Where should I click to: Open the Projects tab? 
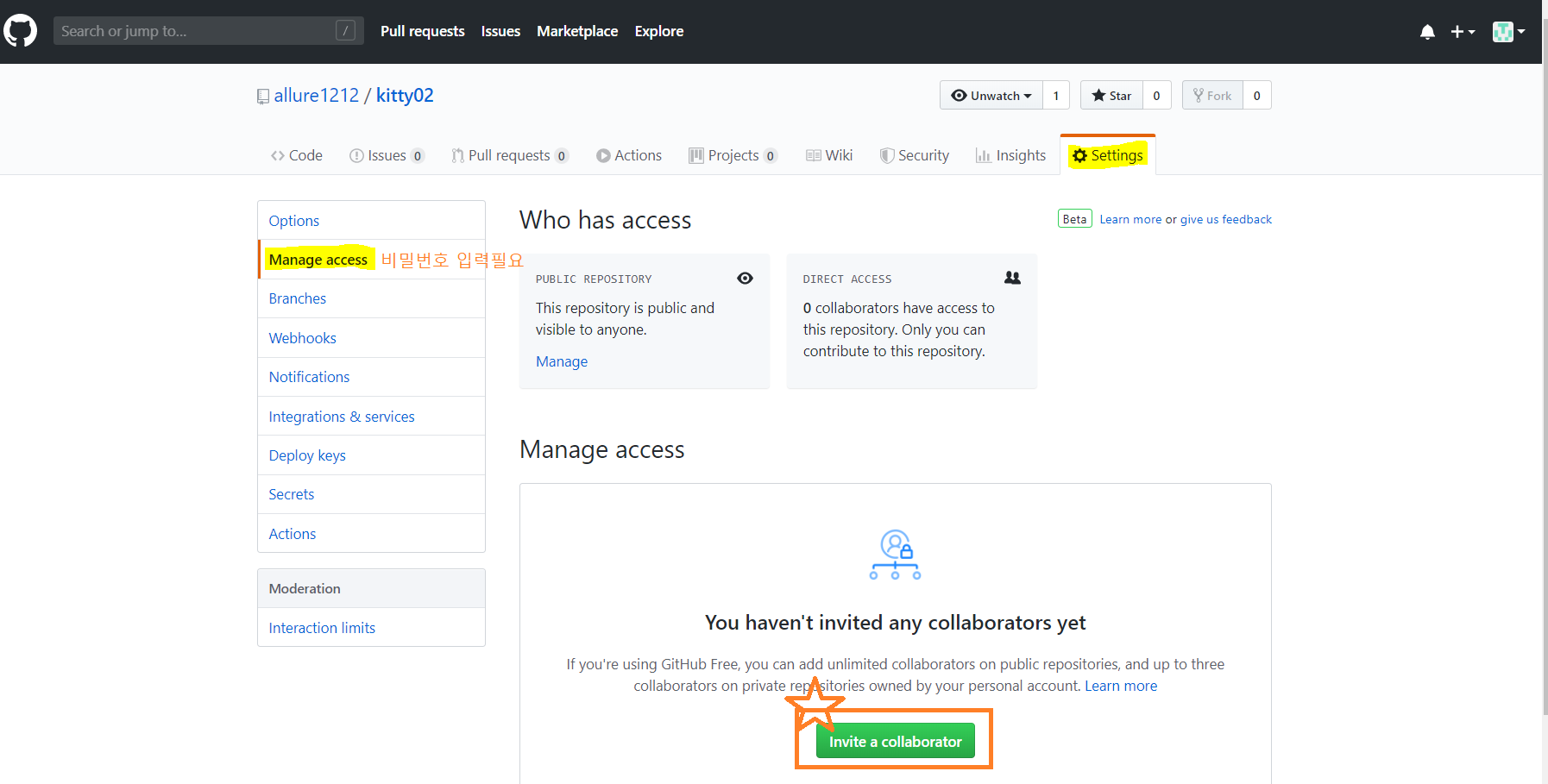tap(733, 155)
